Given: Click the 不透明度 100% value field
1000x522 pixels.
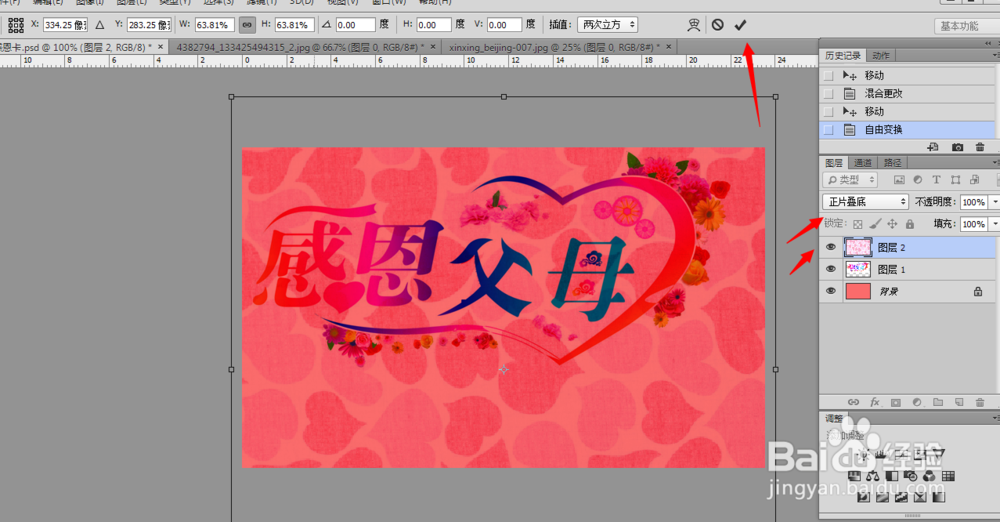Looking at the screenshot, I should coord(974,202).
